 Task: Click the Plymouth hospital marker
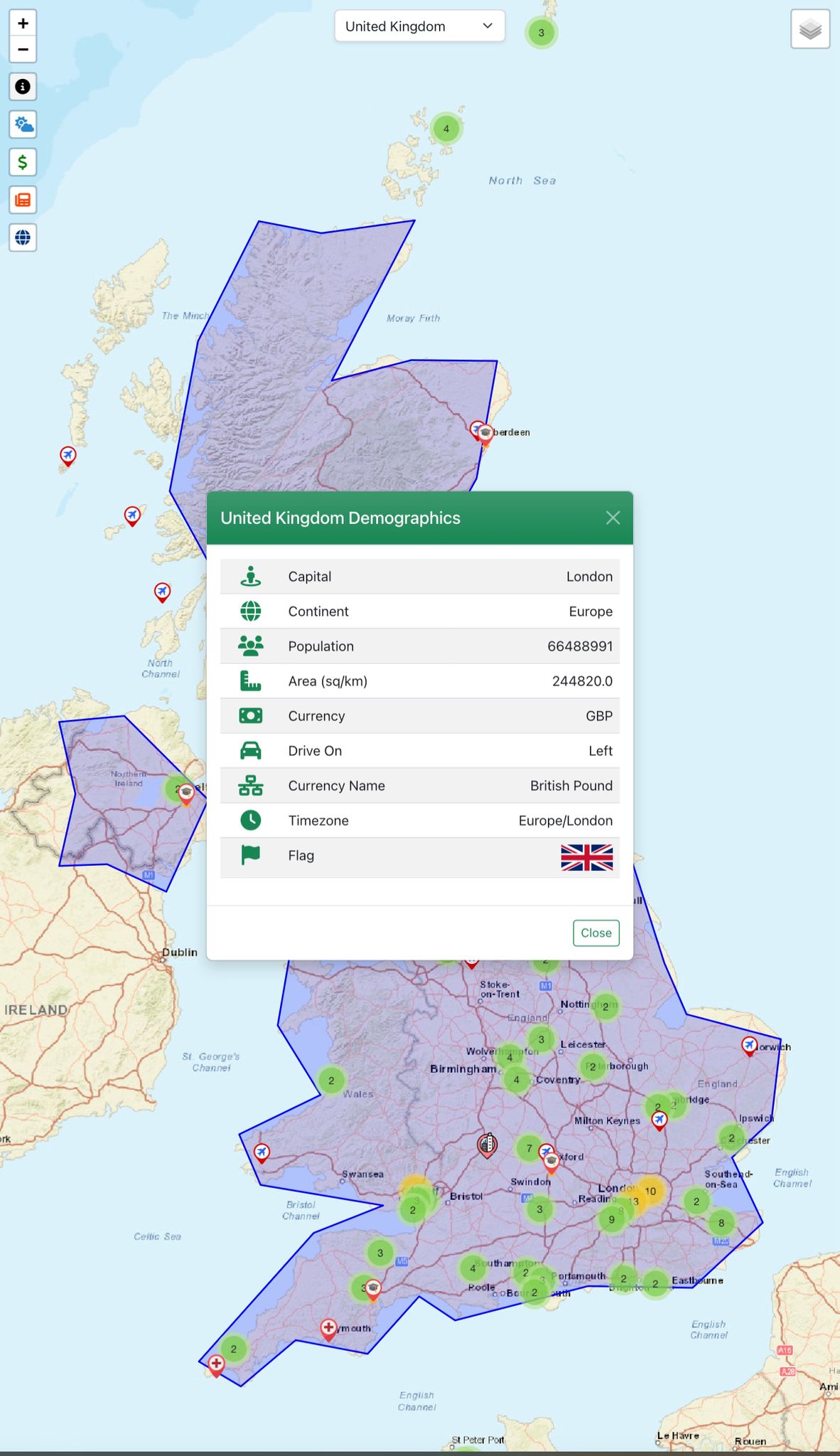click(328, 1327)
